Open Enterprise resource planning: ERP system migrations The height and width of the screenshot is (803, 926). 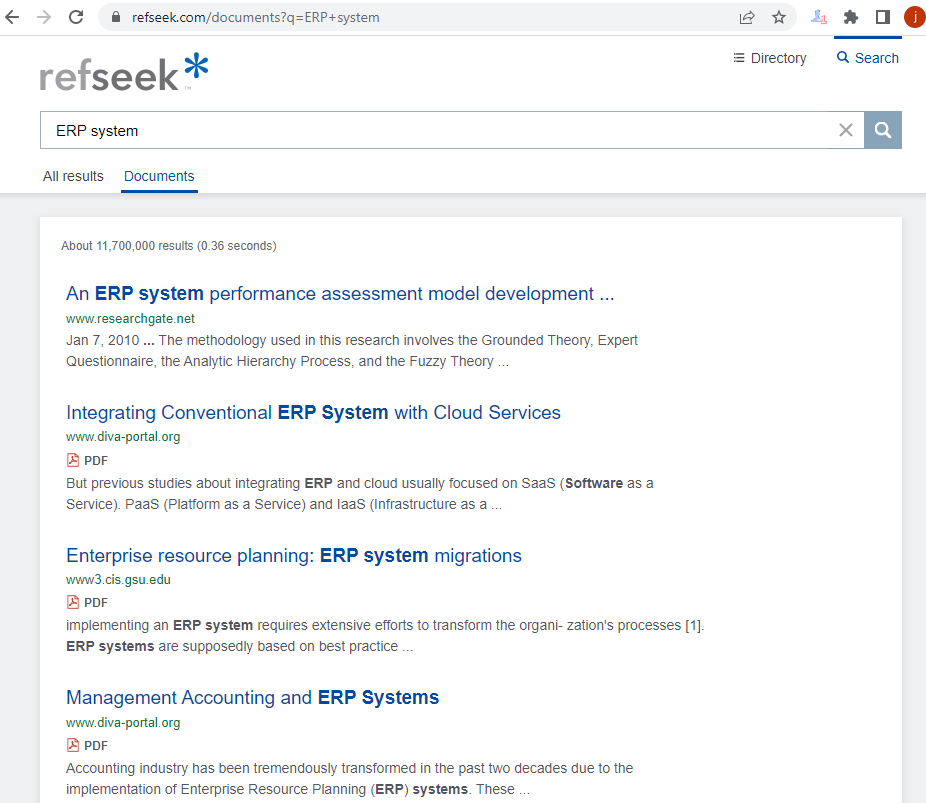[294, 556]
